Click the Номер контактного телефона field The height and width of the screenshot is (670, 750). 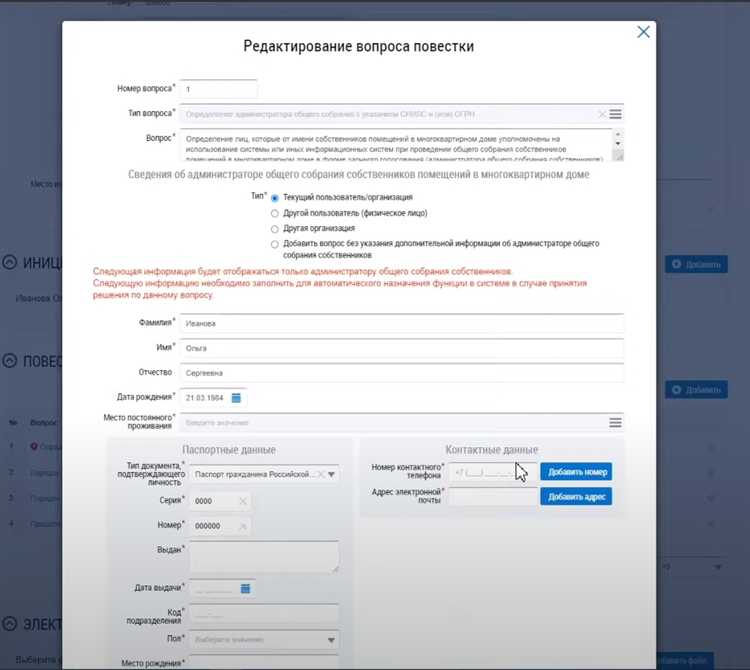(493, 472)
